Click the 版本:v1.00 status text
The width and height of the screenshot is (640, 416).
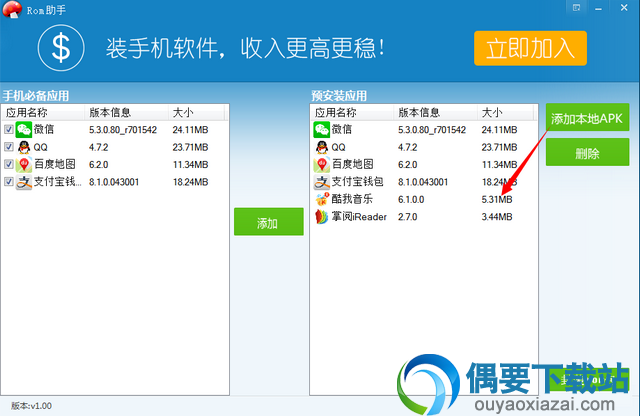click(x=31, y=406)
